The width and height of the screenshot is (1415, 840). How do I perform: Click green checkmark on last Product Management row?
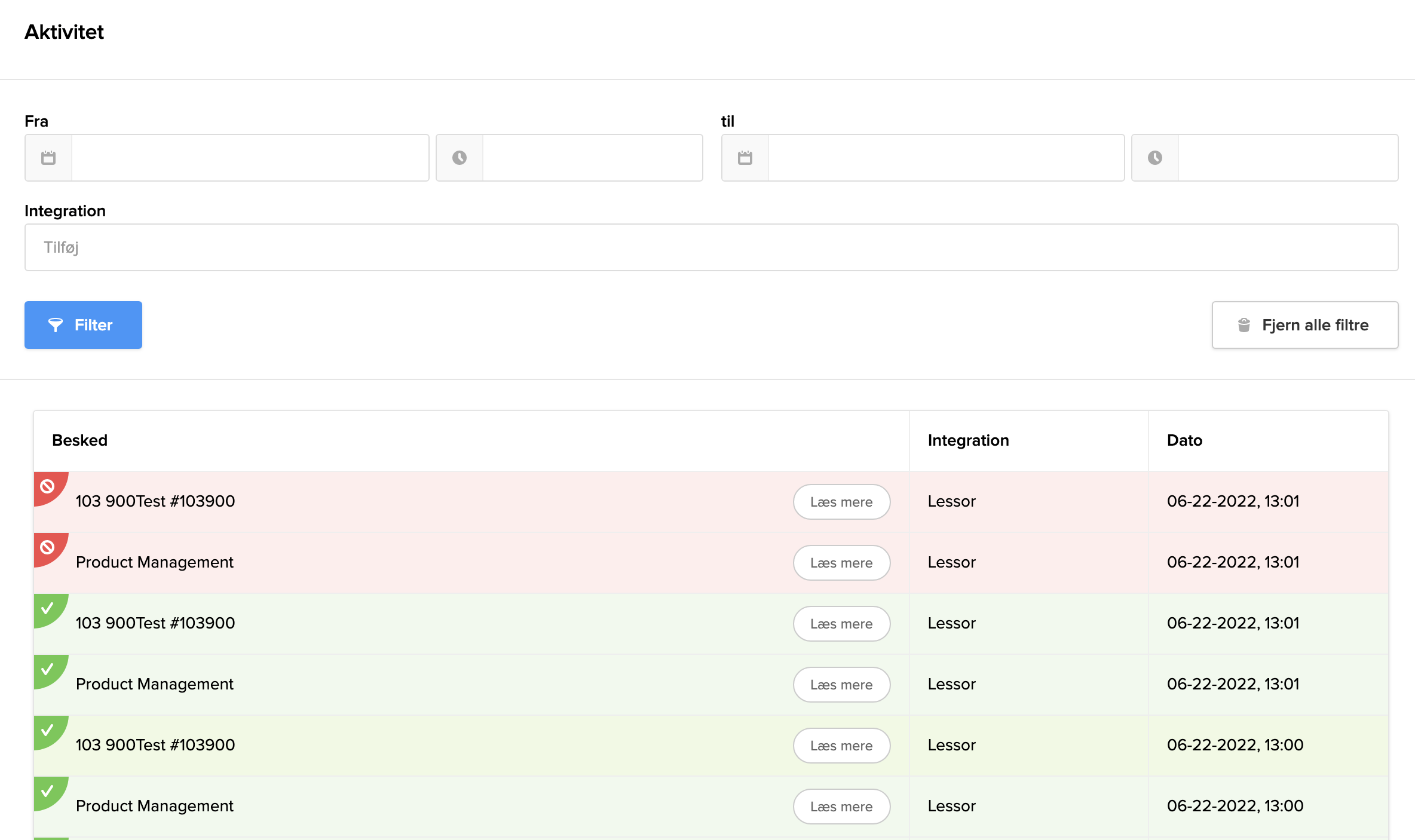47,791
